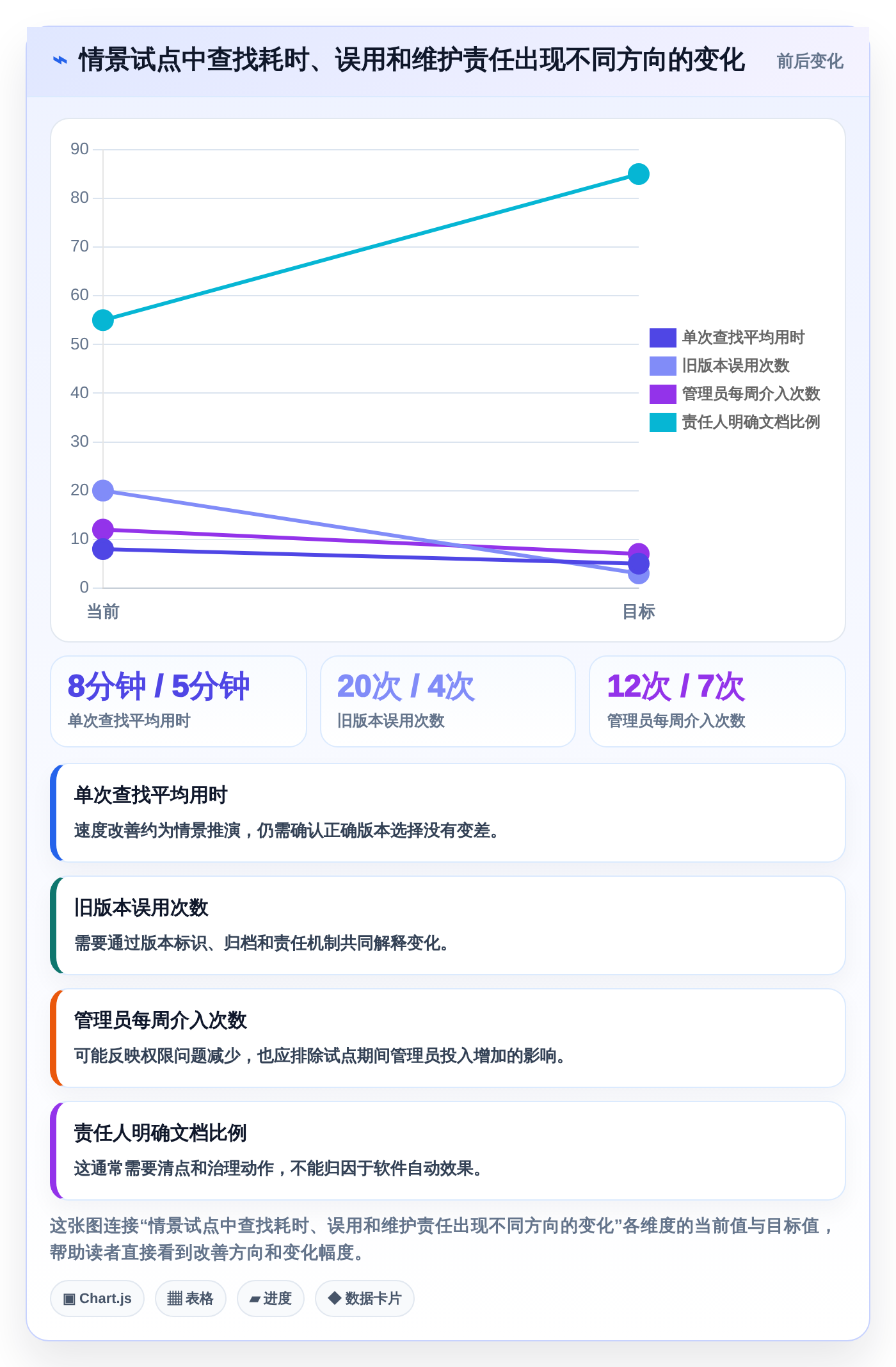Open the 20次 / 4次 stat card
Image resolution: width=896 pixels, height=1367 pixels.
pos(448,701)
